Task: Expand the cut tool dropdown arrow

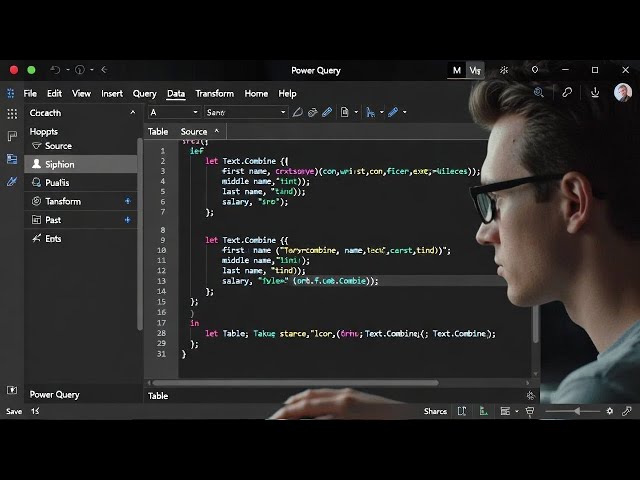Action: point(382,112)
